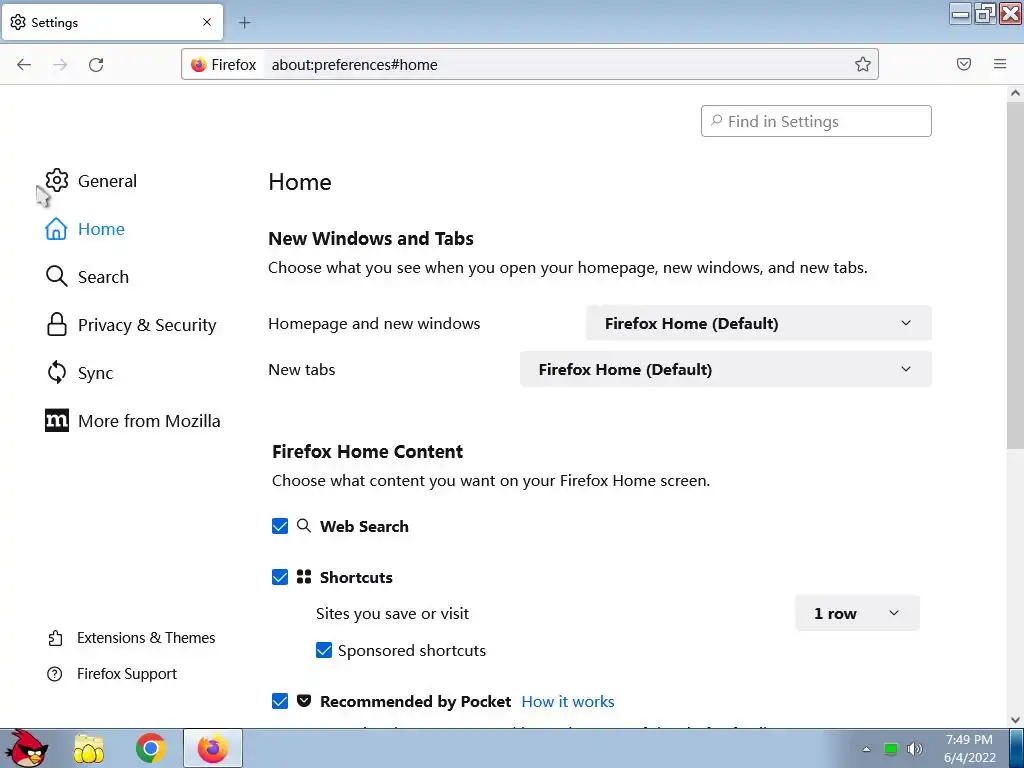Open the New tabs dropdown

tap(726, 369)
